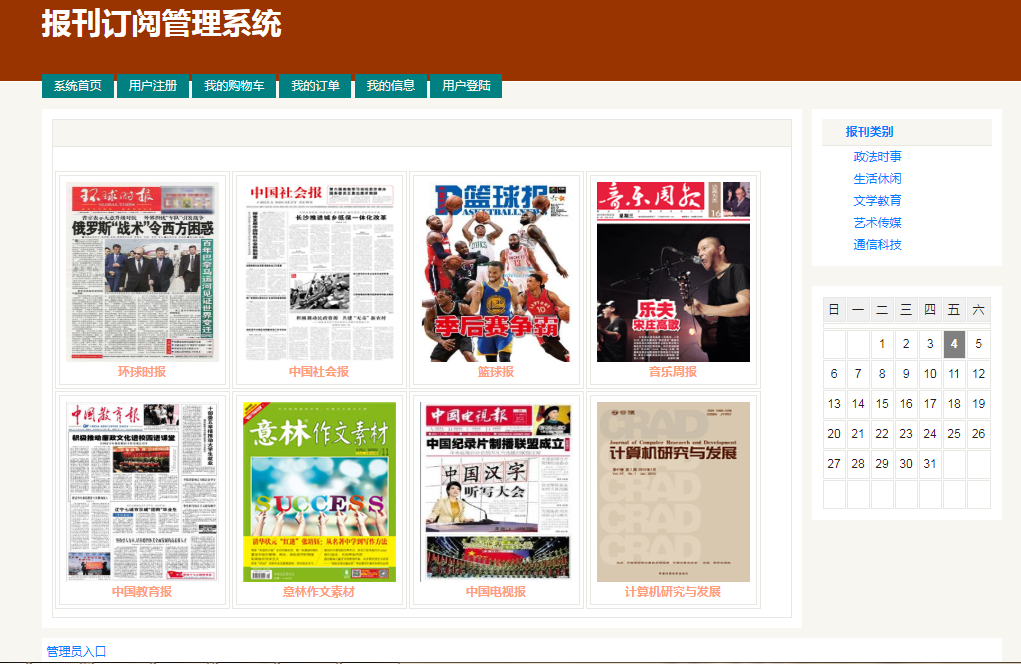Open the 生活休闲 category link
This screenshot has height=664, width=1021.
878,178
